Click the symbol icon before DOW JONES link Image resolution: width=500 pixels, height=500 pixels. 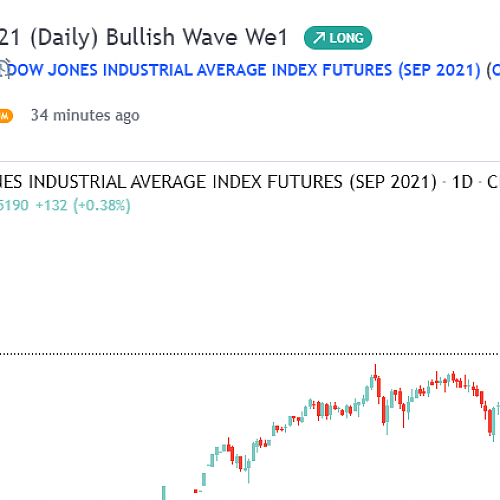tap(5, 69)
